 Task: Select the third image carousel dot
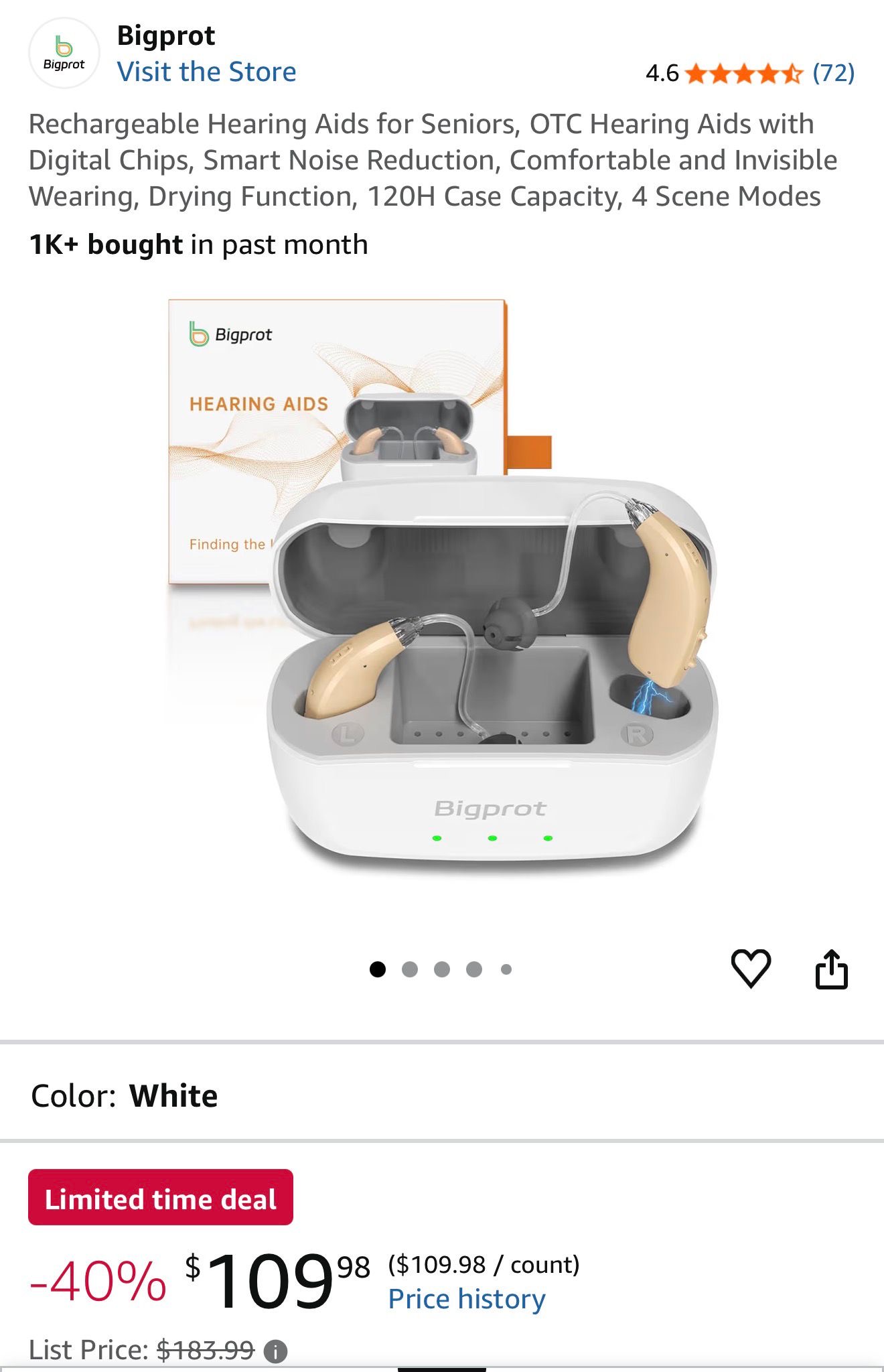coord(442,969)
